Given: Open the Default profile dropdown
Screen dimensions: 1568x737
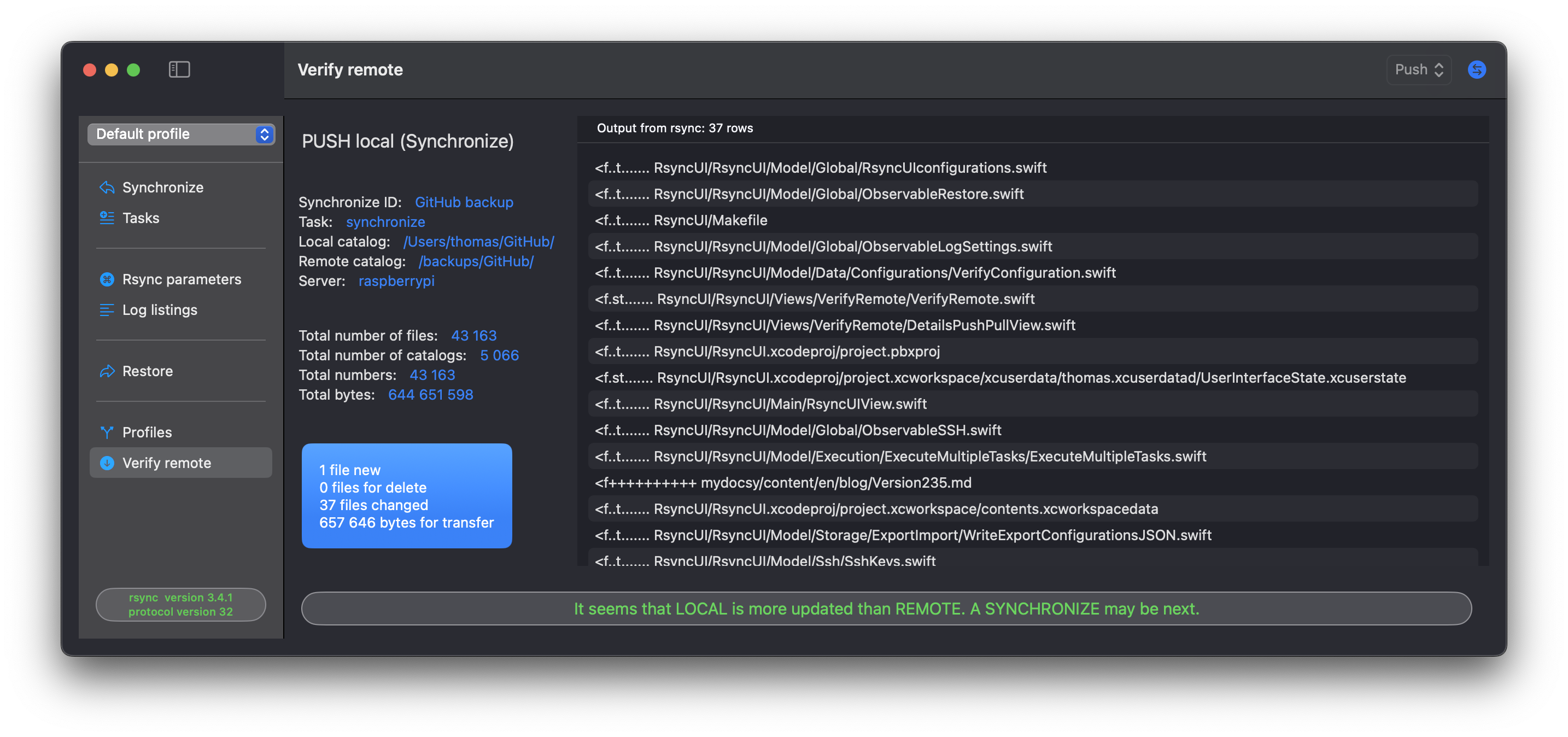Looking at the screenshot, I should 182,134.
